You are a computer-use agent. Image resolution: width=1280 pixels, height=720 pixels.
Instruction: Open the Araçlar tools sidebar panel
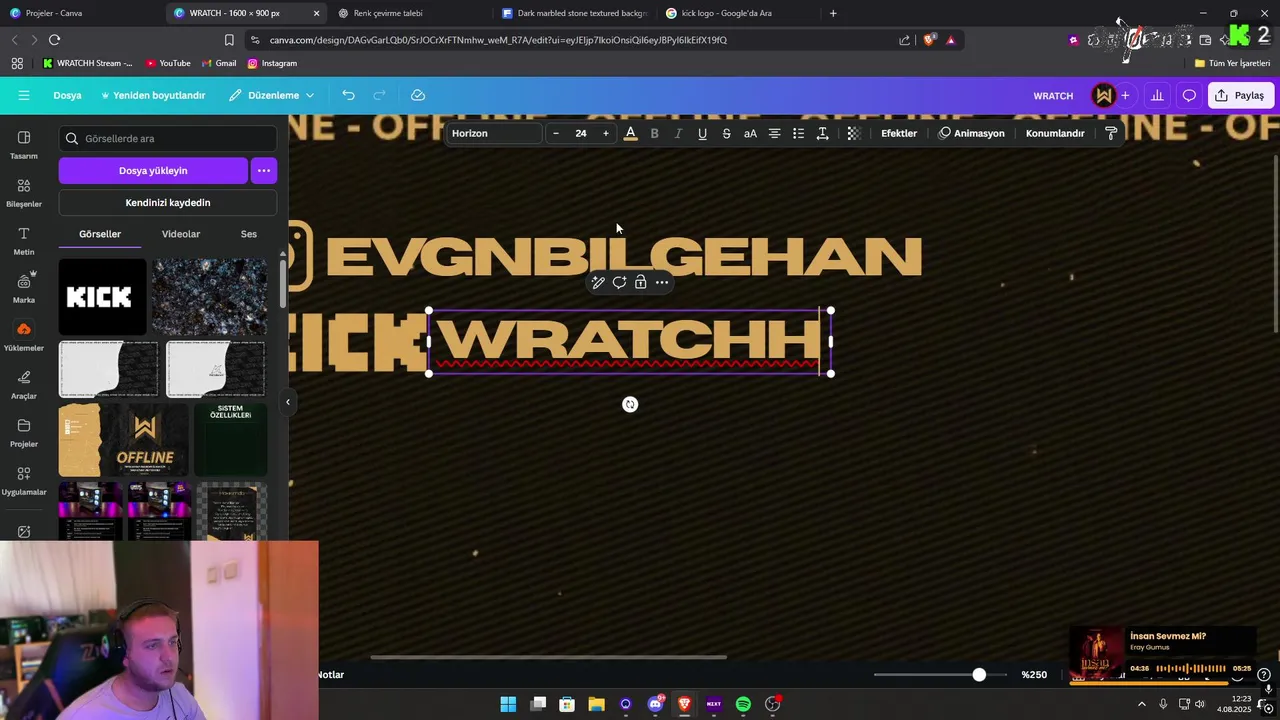[x=24, y=384]
